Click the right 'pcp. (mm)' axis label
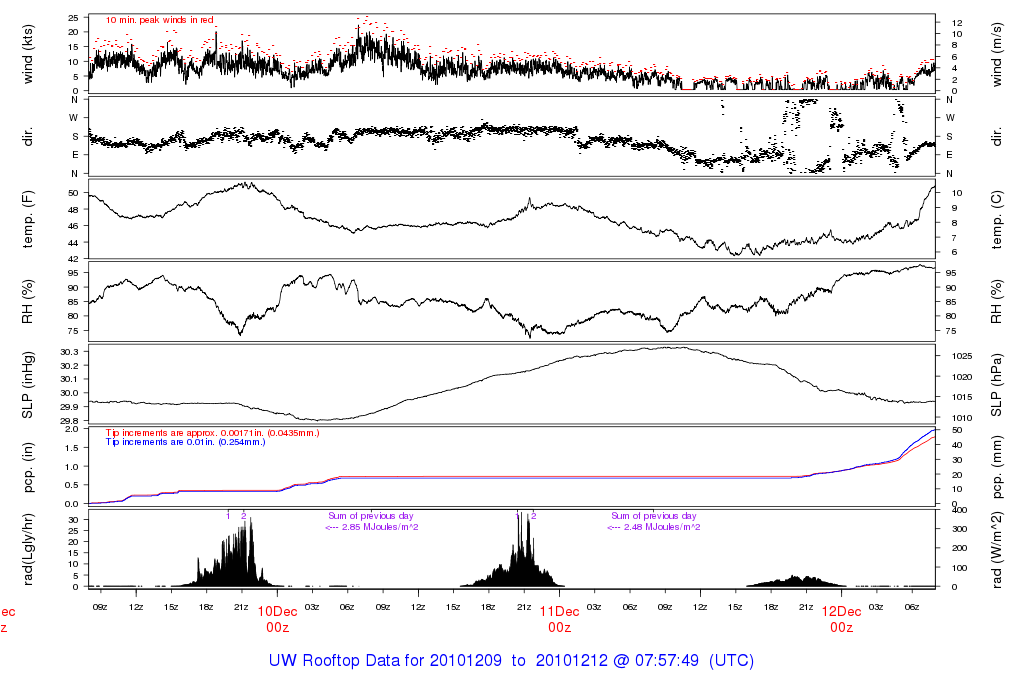 pyautogui.click(x=996, y=467)
